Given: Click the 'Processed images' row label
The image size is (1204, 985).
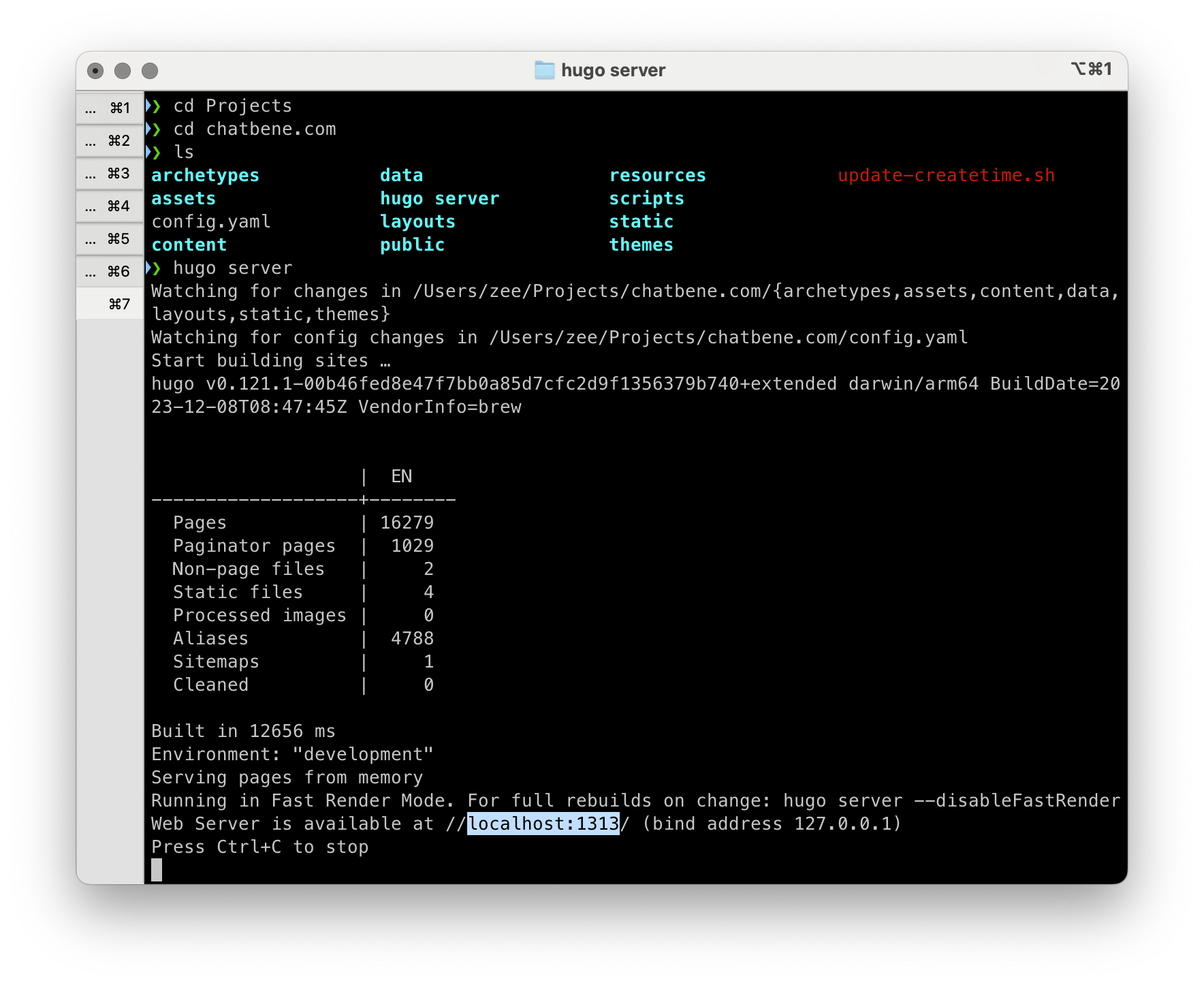Looking at the screenshot, I should pyautogui.click(x=259, y=616).
